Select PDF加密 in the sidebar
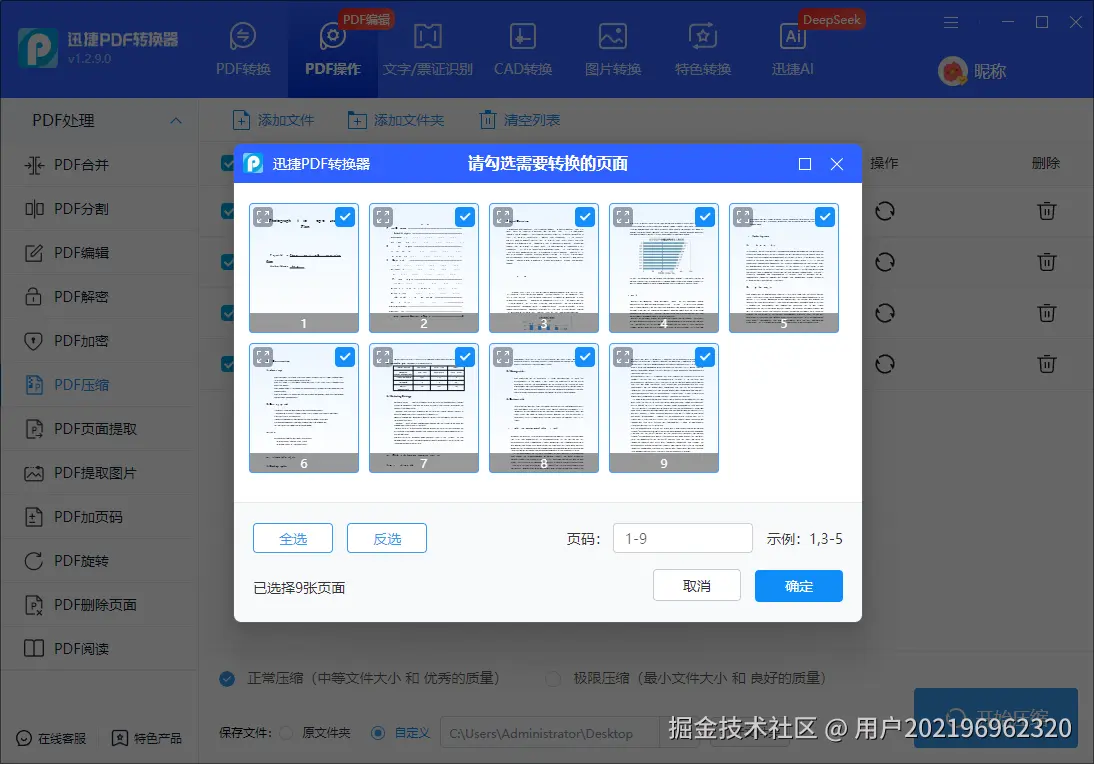 click(99, 340)
